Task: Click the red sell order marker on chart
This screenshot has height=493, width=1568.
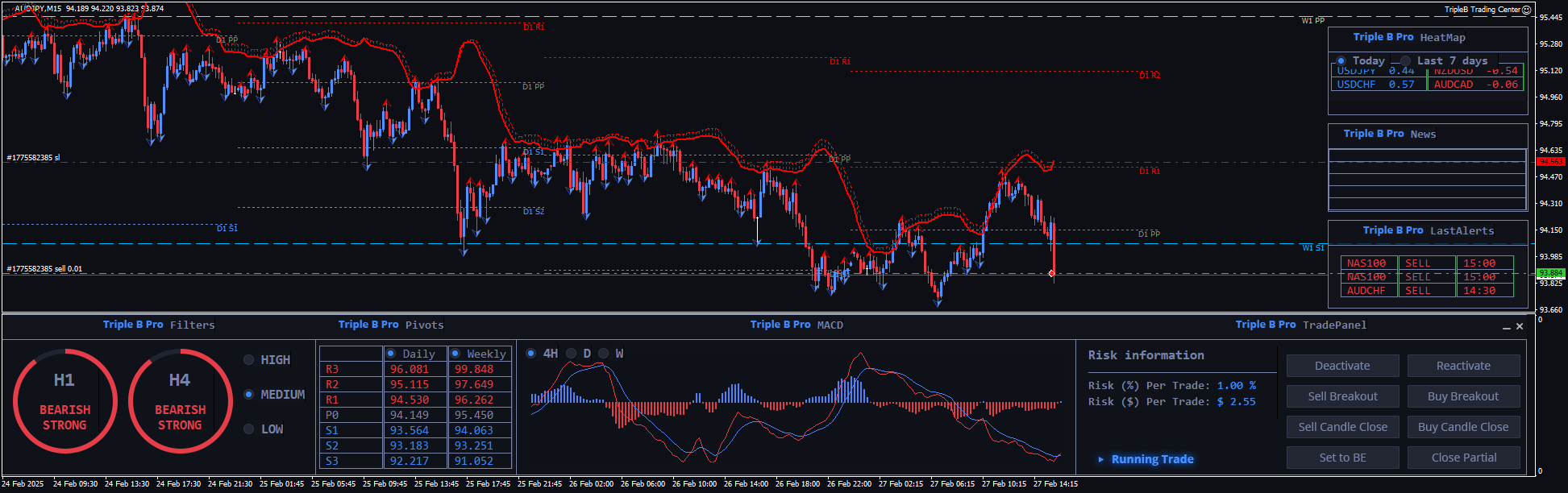Action: (x=1052, y=274)
